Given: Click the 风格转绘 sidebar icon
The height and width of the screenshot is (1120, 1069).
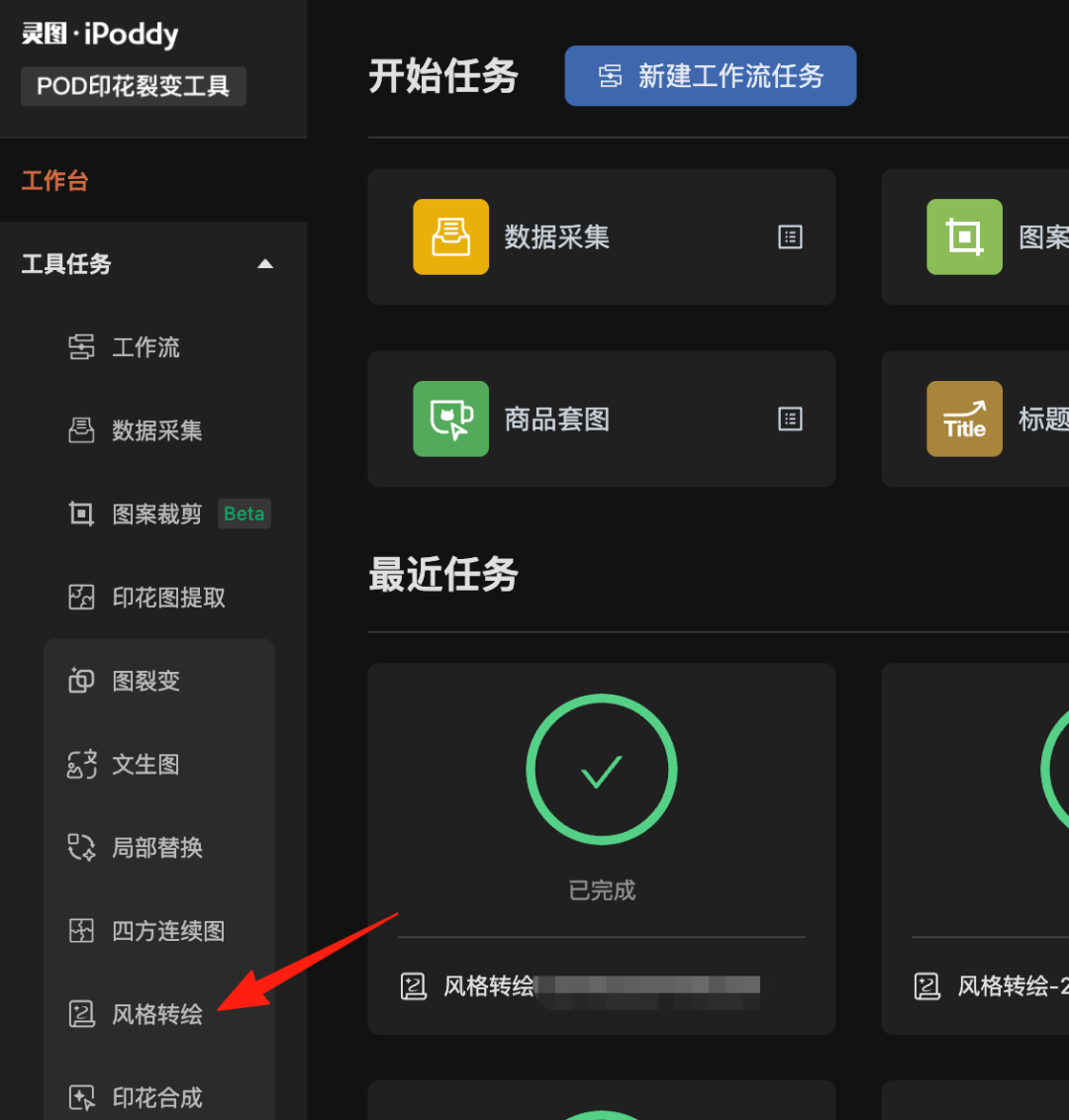Looking at the screenshot, I should [81, 1014].
